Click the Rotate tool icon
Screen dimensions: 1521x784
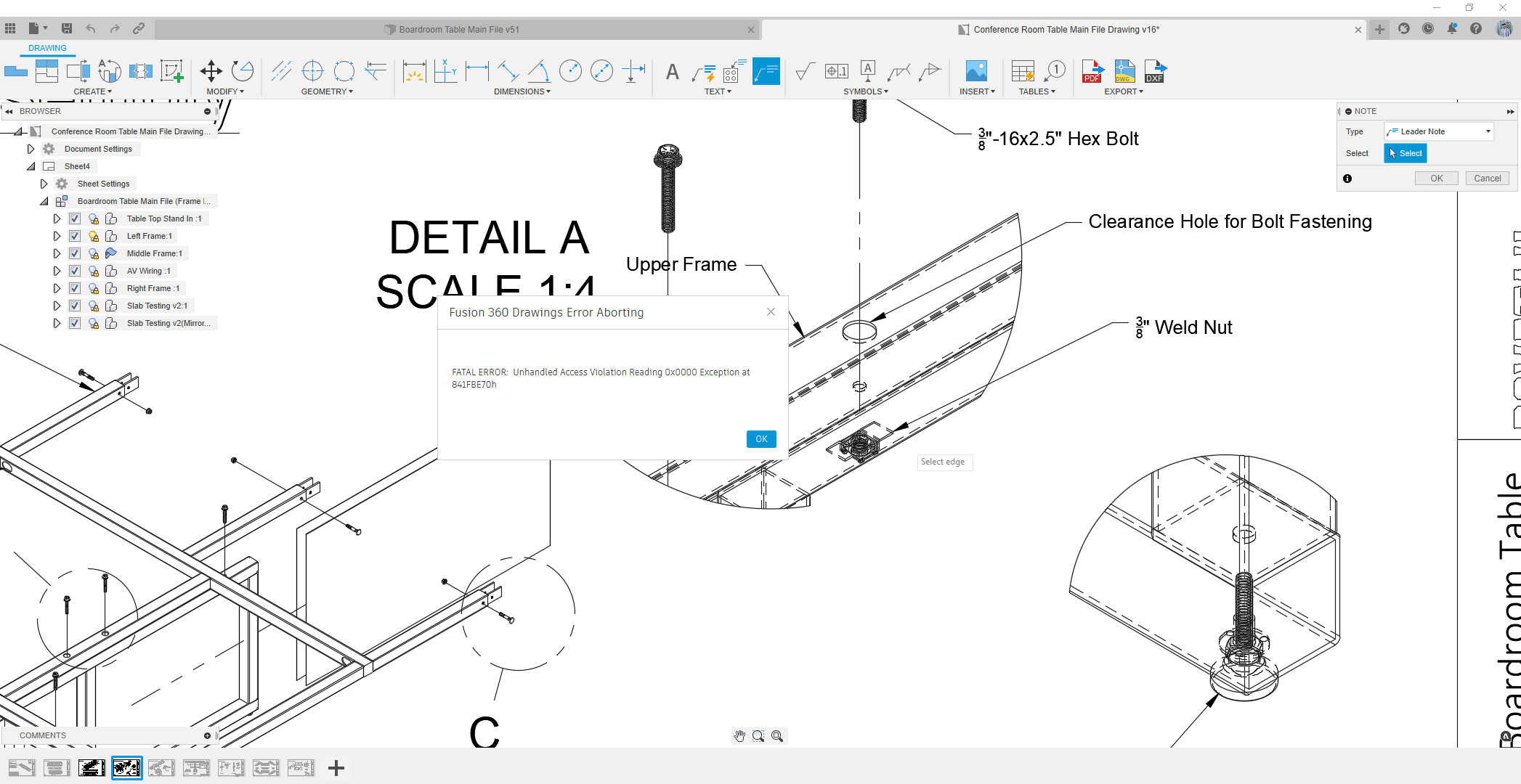[x=242, y=71]
